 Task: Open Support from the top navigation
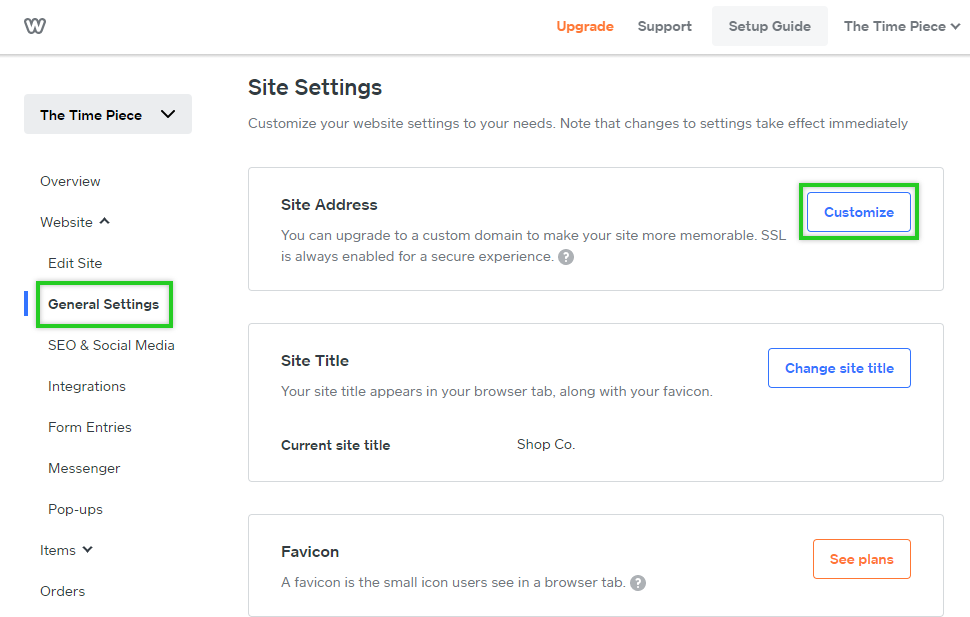pos(665,26)
